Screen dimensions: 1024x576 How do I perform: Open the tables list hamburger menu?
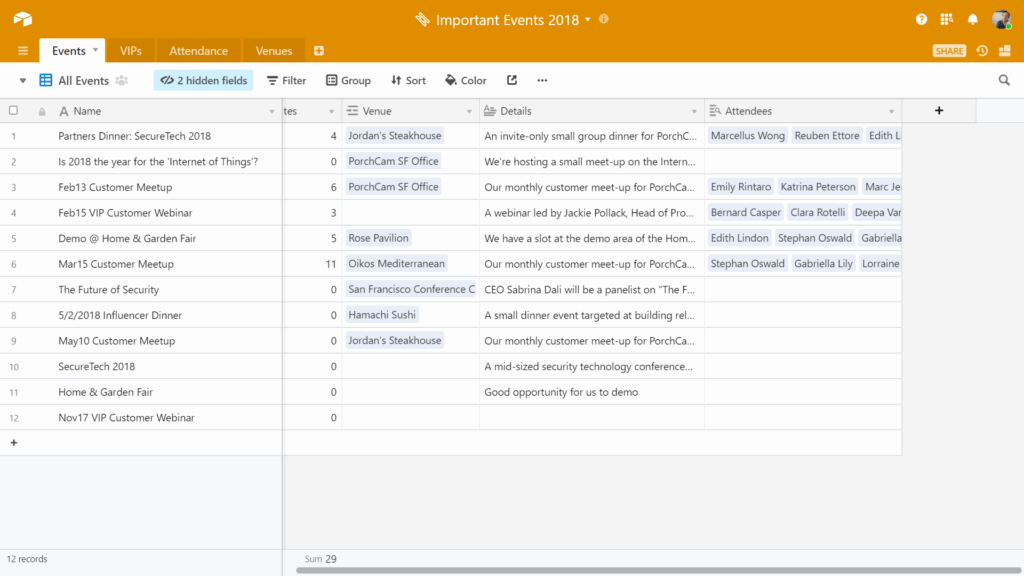pyautogui.click(x=23, y=51)
